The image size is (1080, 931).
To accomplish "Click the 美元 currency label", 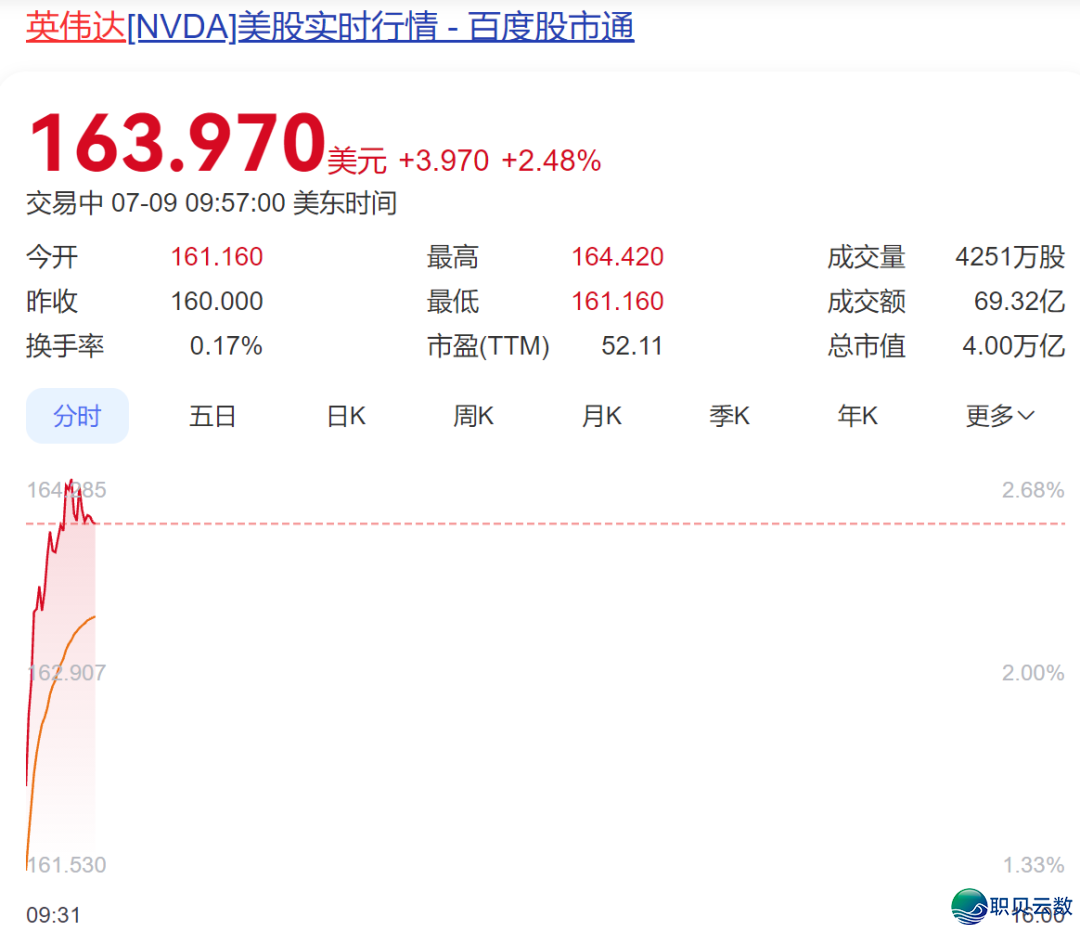I will point(357,161).
